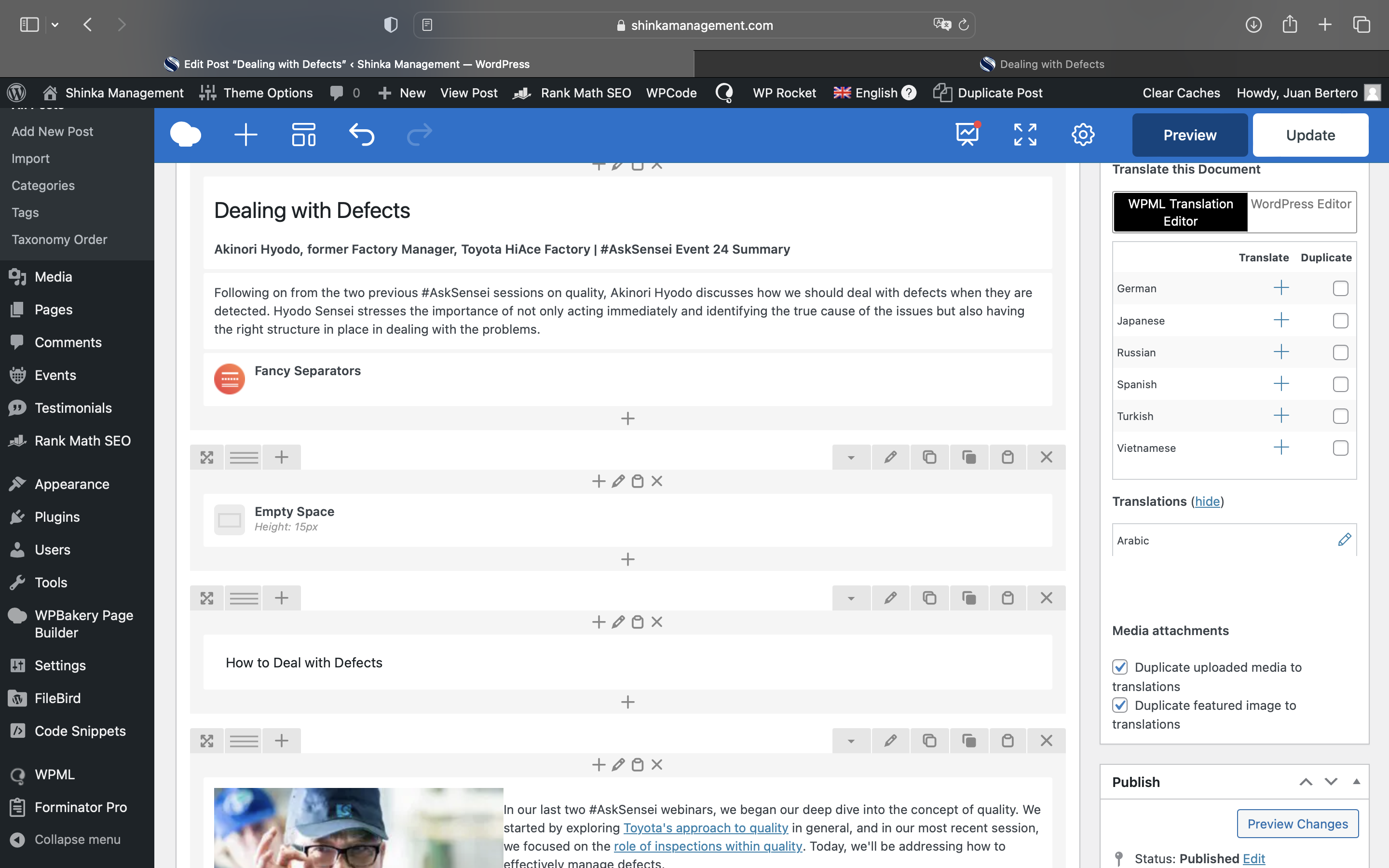Toggle the Empty Space row collapse arrow
Image resolution: width=1389 pixels, height=868 pixels.
pos(851,457)
